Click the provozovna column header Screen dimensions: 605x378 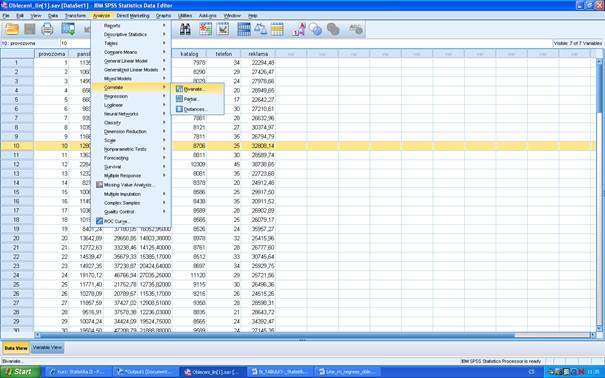point(51,54)
